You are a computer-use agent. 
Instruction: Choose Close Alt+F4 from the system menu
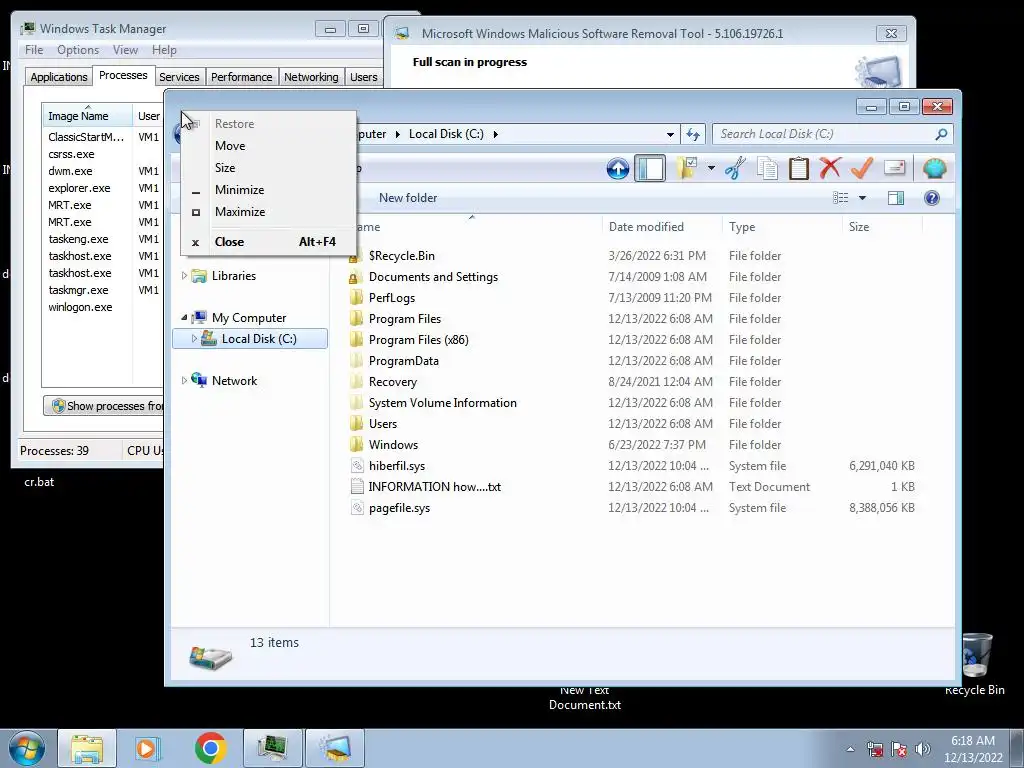pyautogui.click(x=269, y=242)
